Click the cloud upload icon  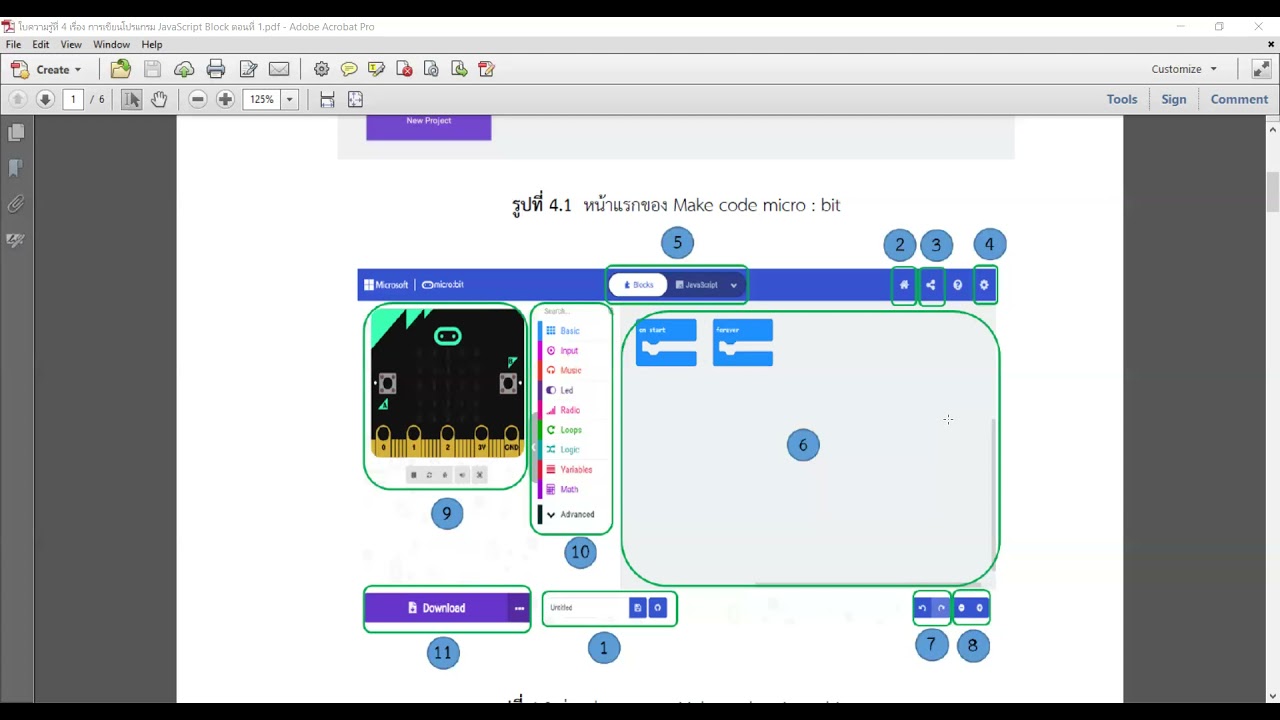pos(184,69)
